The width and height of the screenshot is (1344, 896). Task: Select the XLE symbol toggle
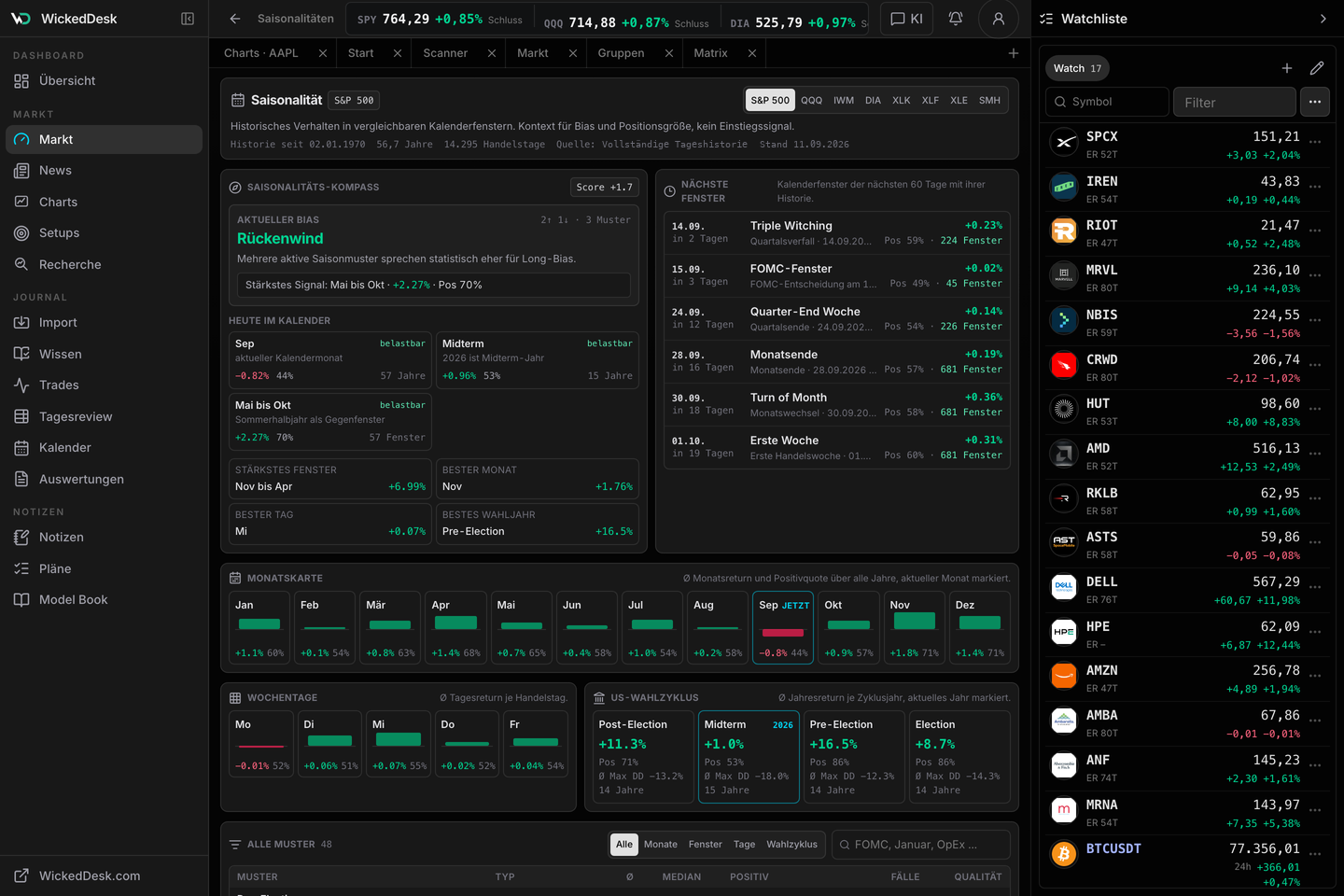pyautogui.click(x=959, y=100)
